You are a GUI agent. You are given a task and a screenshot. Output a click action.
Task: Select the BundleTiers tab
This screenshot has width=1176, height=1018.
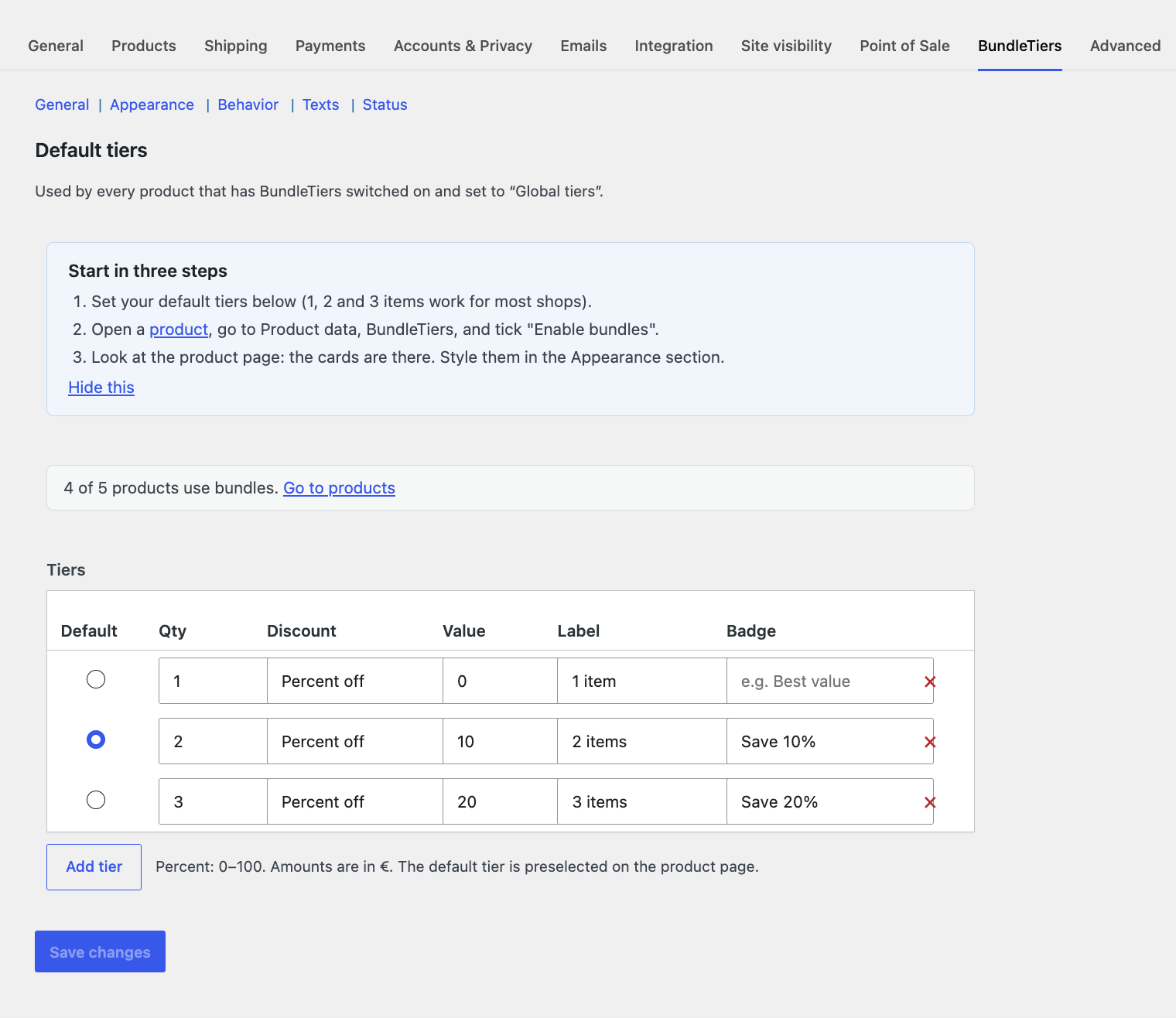point(1019,46)
